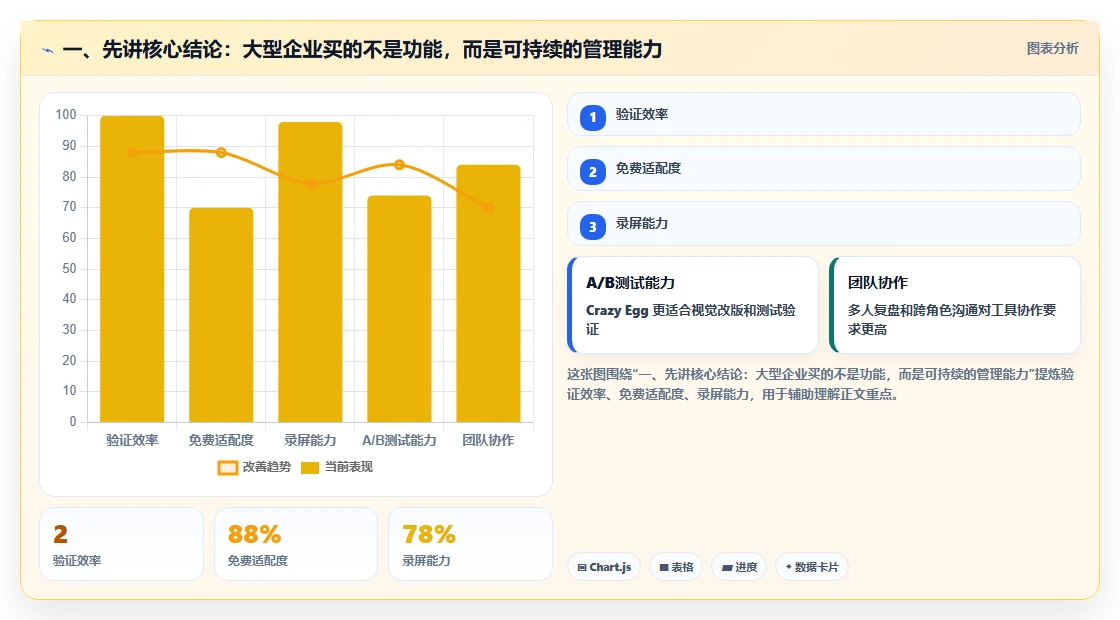The width and height of the screenshot is (1120, 620).
Task: Click trend line point on 团队协作 bar
Action: [489, 208]
